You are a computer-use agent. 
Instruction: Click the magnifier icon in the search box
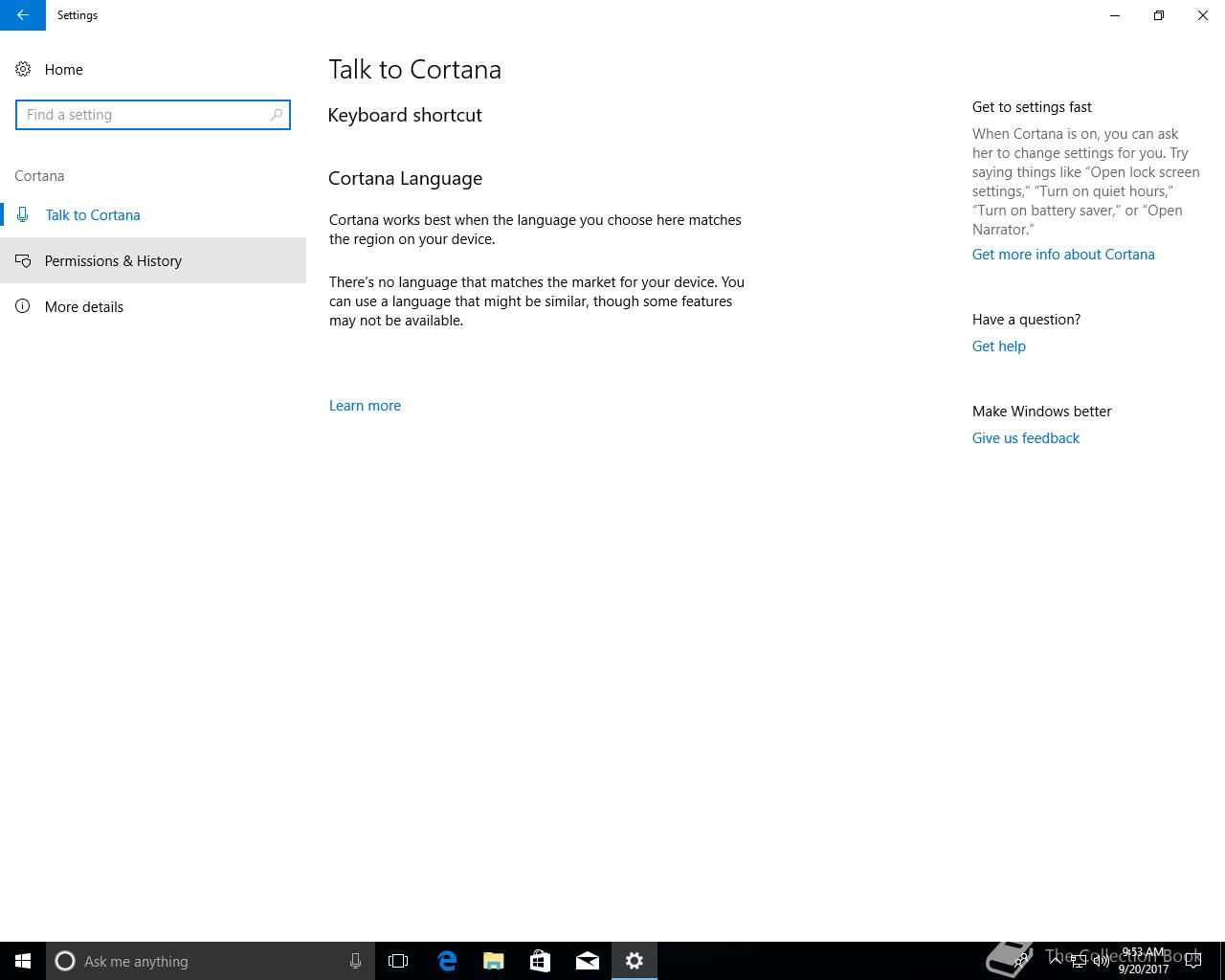[277, 115]
